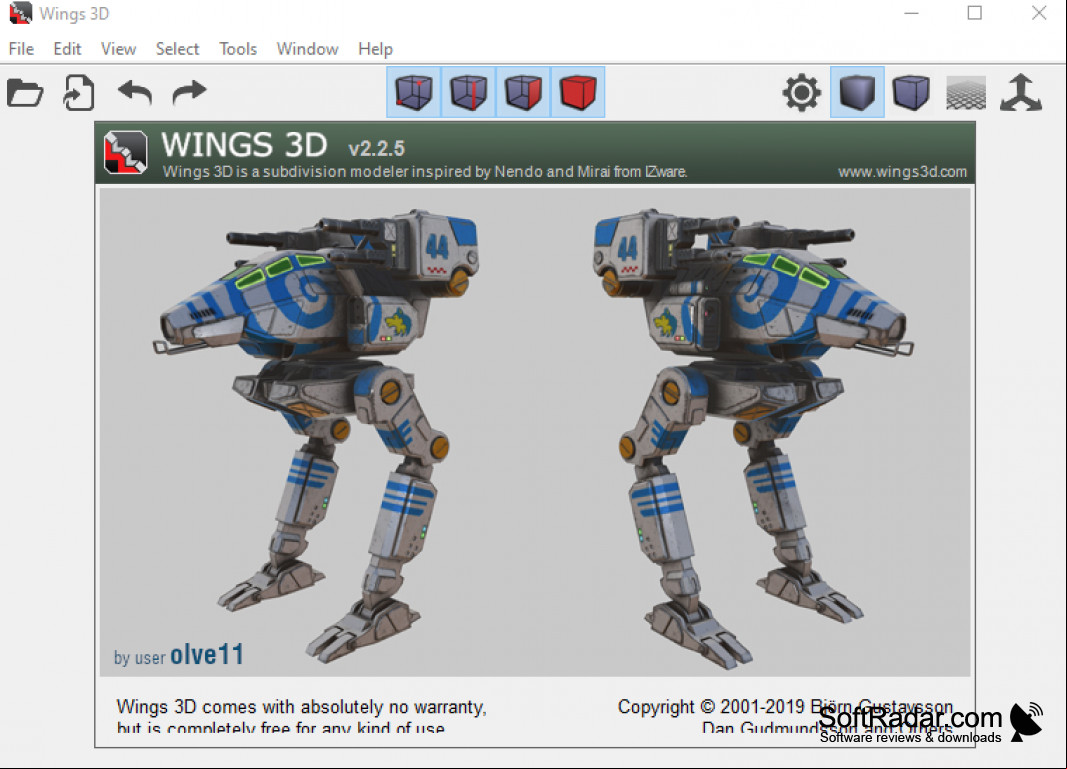Open the Select menu
This screenshot has width=1067, height=769.
pos(177,49)
